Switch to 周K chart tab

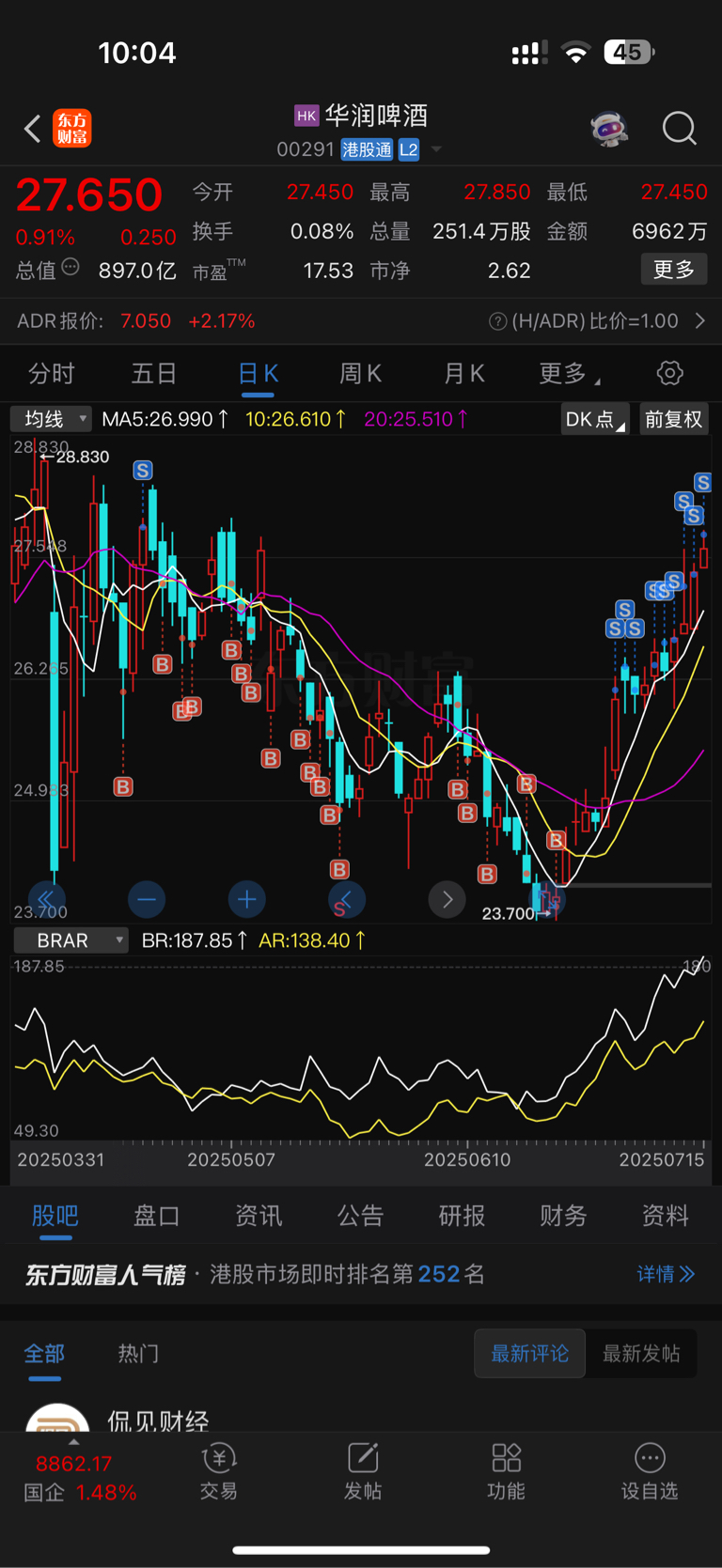click(360, 374)
